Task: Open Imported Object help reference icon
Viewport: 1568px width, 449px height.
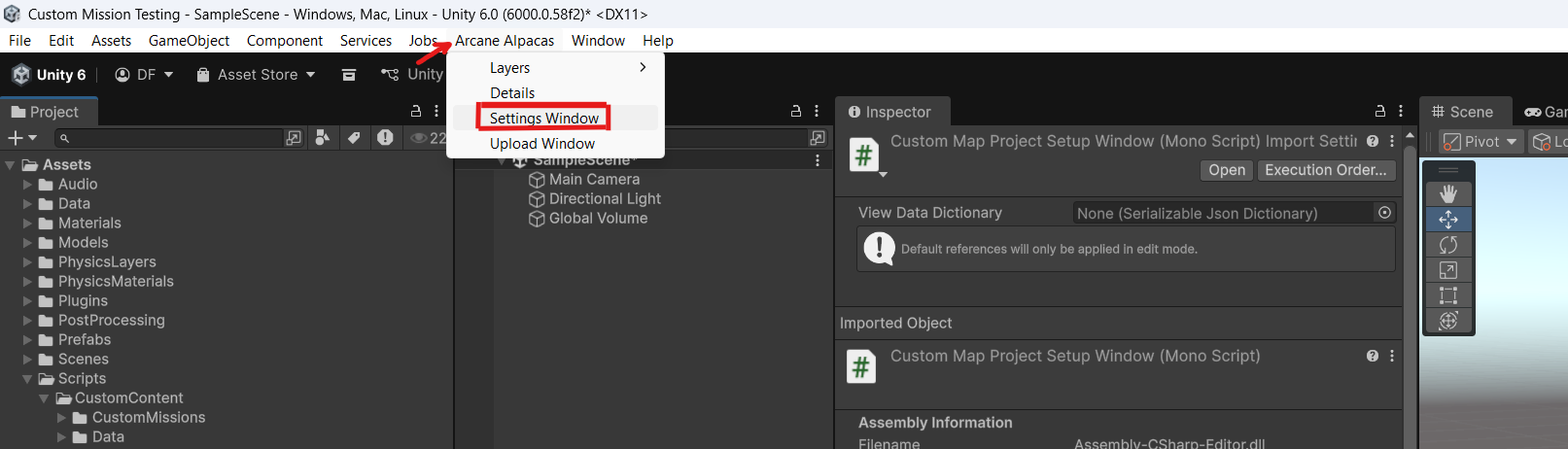Action: [x=1373, y=356]
